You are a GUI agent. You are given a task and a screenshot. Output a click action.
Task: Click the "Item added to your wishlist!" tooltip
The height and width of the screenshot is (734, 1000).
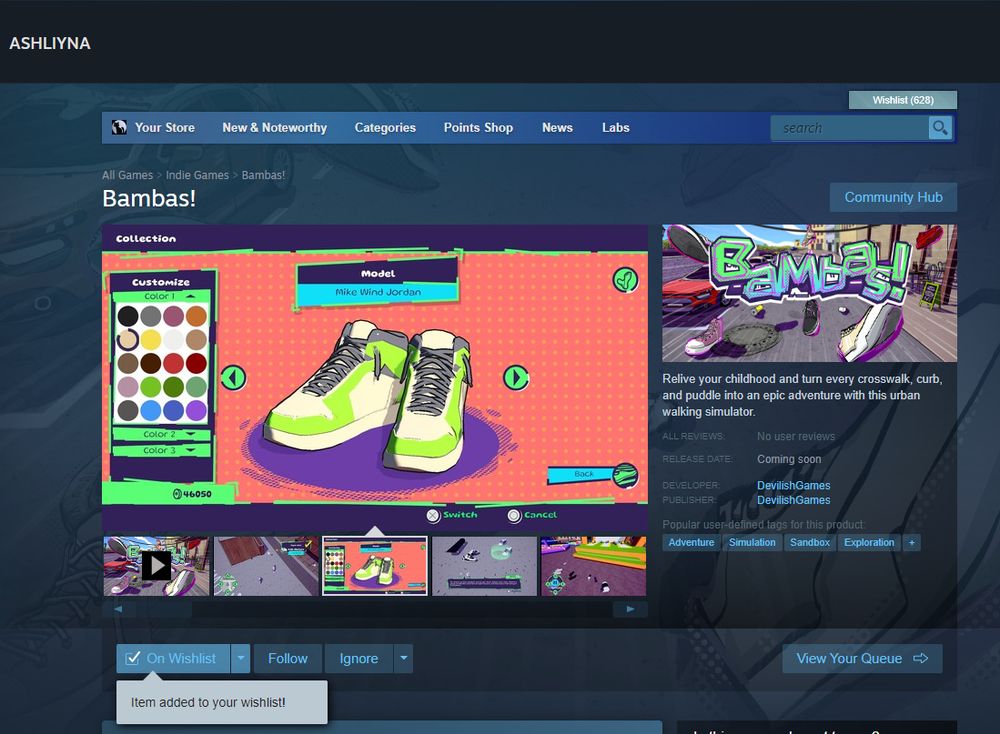pyautogui.click(x=222, y=702)
